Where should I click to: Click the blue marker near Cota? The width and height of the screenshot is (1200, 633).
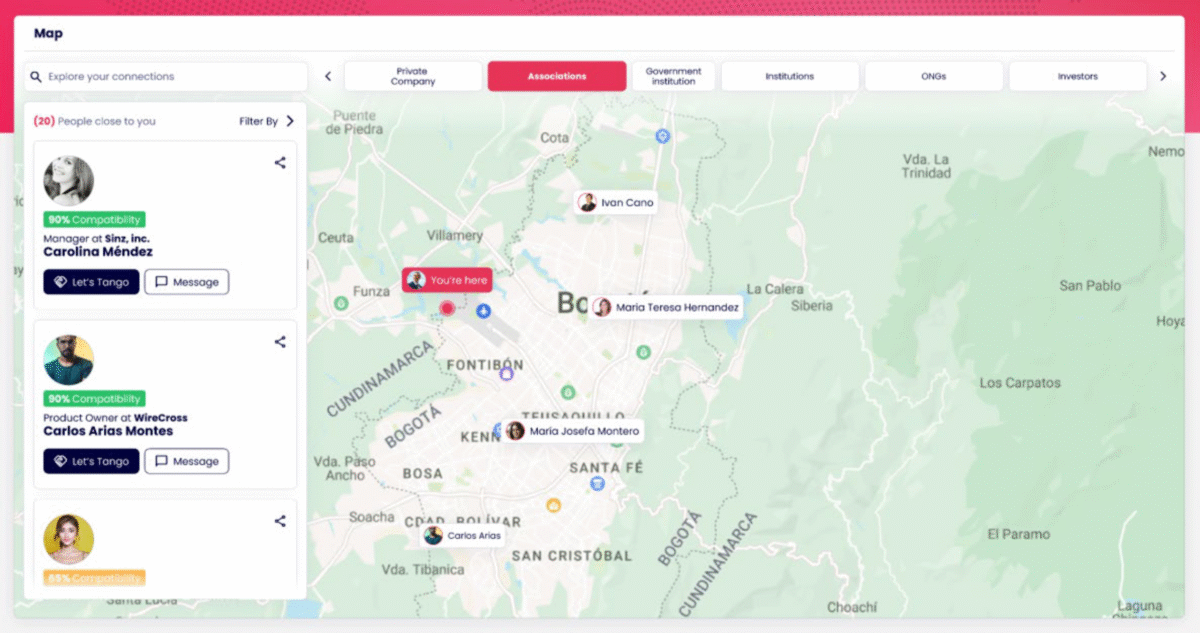tap(661, 136)
